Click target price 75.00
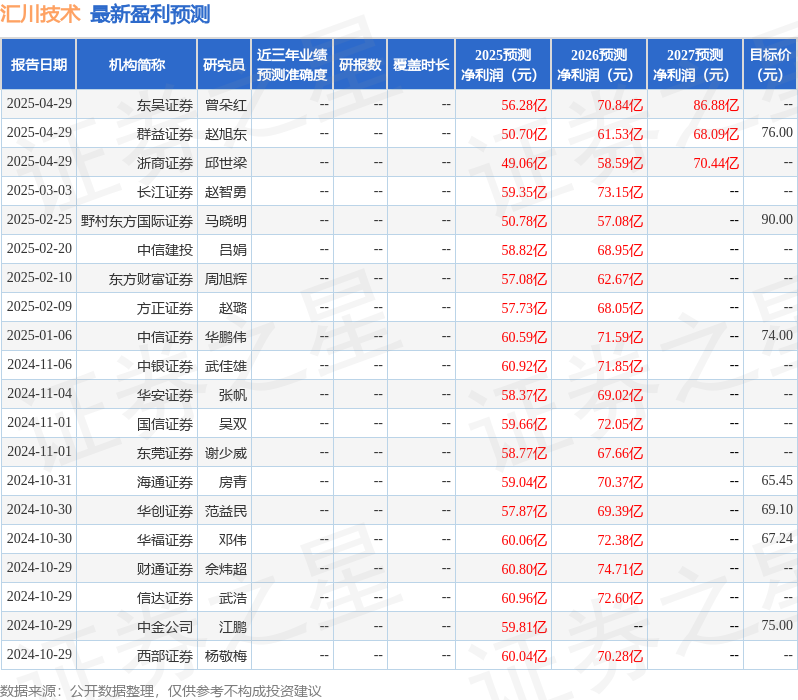 point(777,626)
